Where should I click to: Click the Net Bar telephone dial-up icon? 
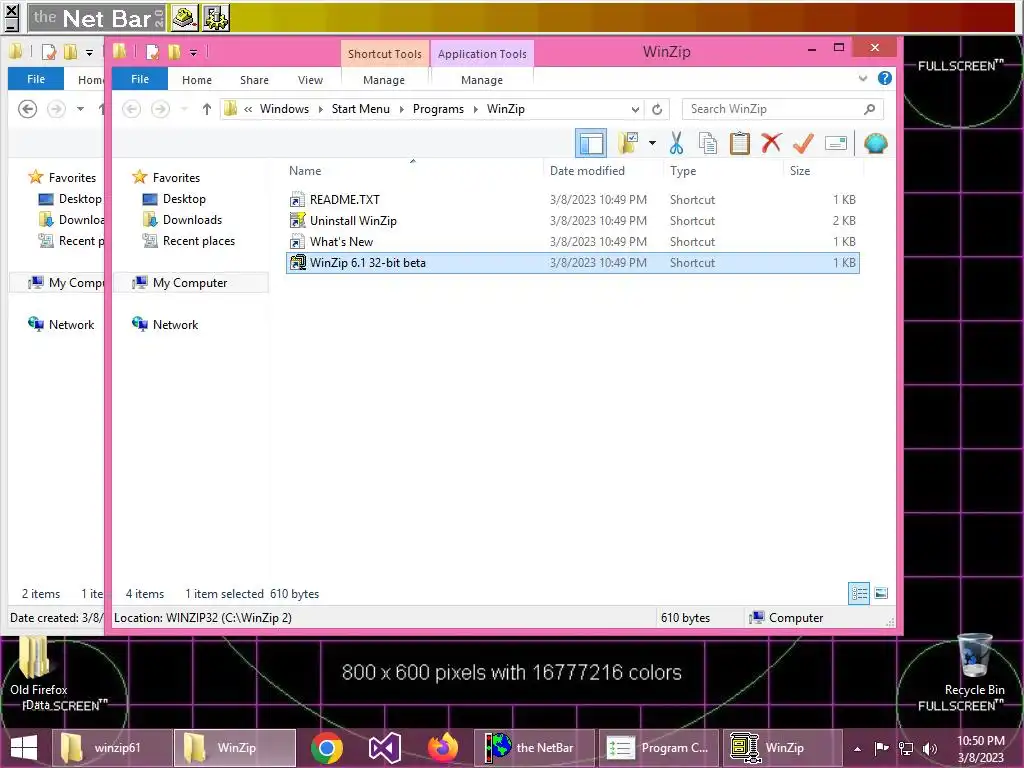pos(185,18)
